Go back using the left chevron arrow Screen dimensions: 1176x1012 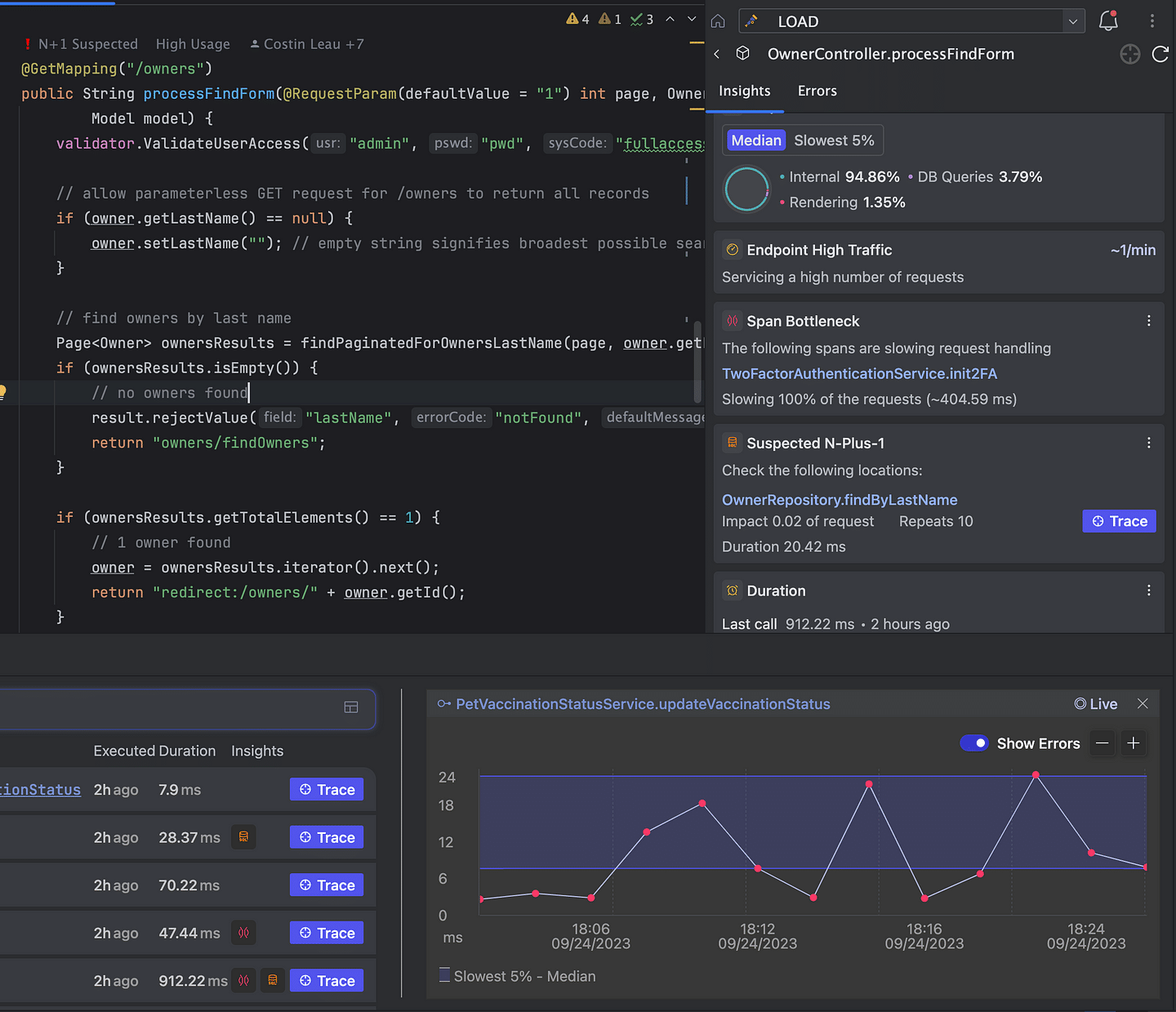[x=717, y=54]
